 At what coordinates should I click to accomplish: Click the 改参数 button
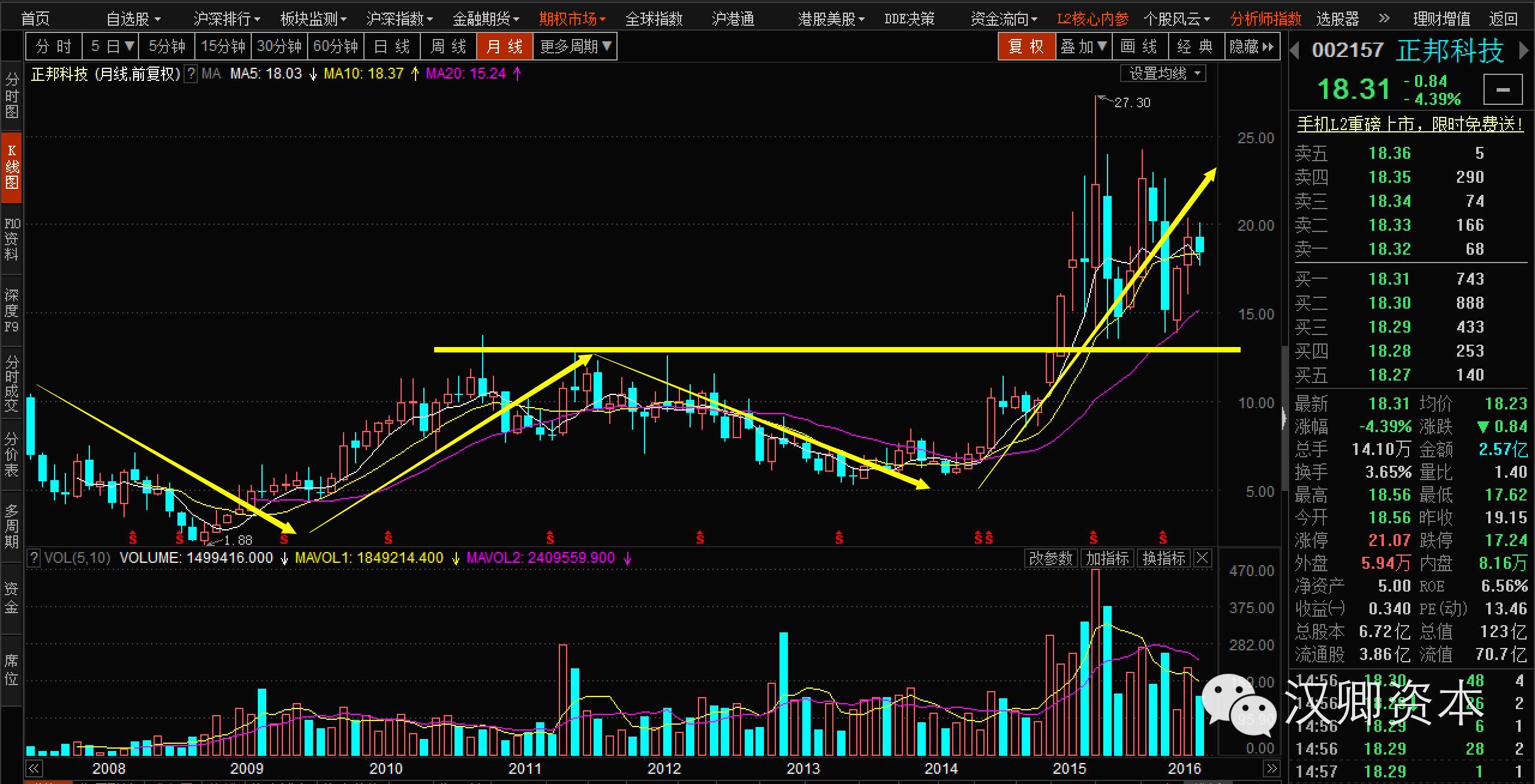point(1050,558)
